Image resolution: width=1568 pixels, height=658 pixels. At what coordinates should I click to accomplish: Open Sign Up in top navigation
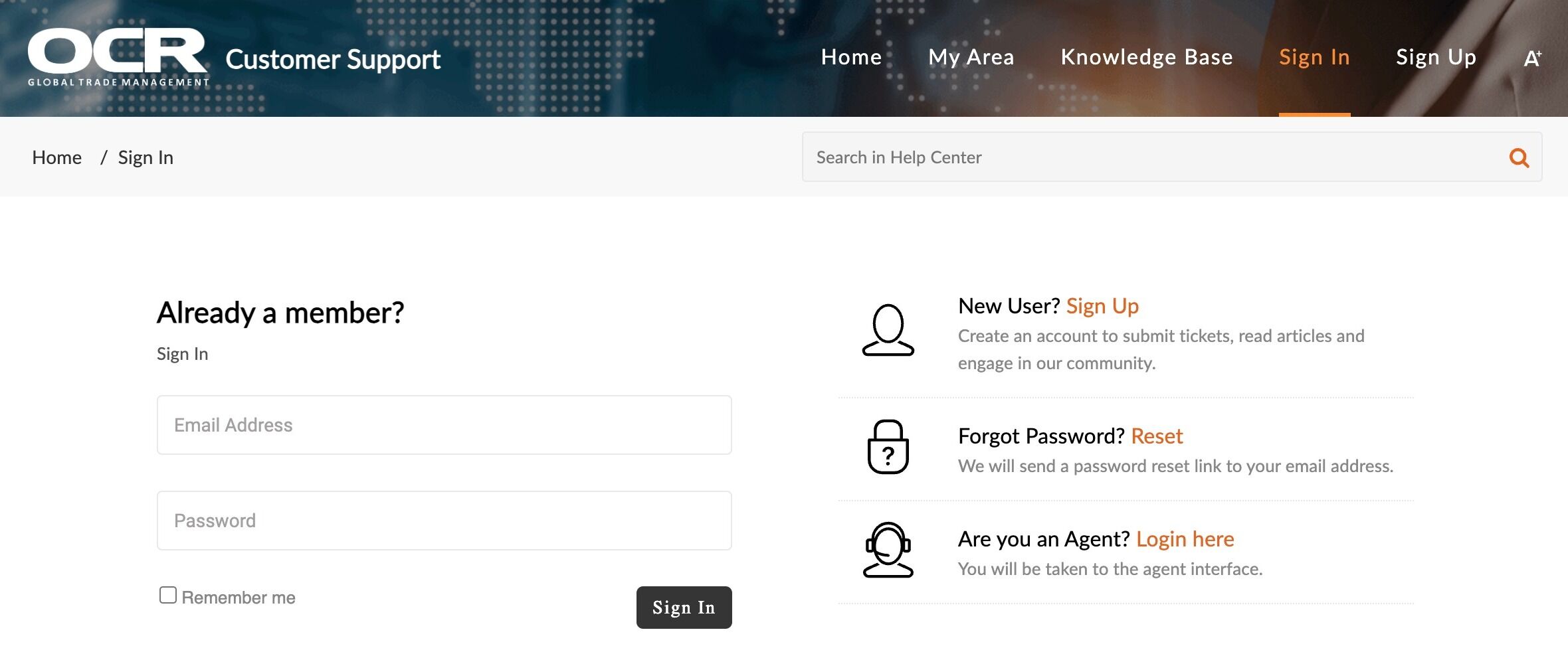click(x=1436, y=57)
